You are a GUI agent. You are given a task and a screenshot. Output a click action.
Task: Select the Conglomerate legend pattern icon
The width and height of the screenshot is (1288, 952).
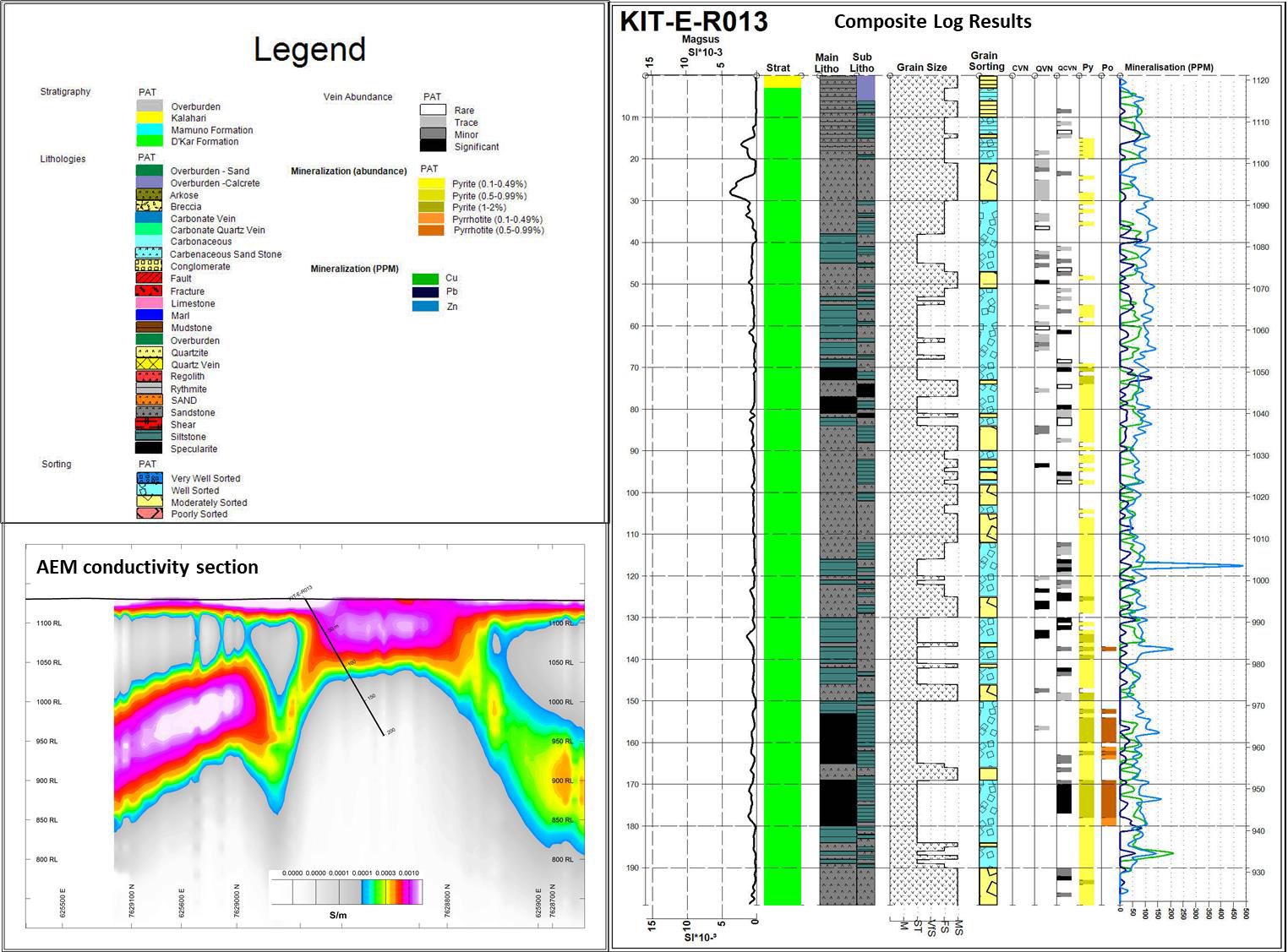click(149, 266)
